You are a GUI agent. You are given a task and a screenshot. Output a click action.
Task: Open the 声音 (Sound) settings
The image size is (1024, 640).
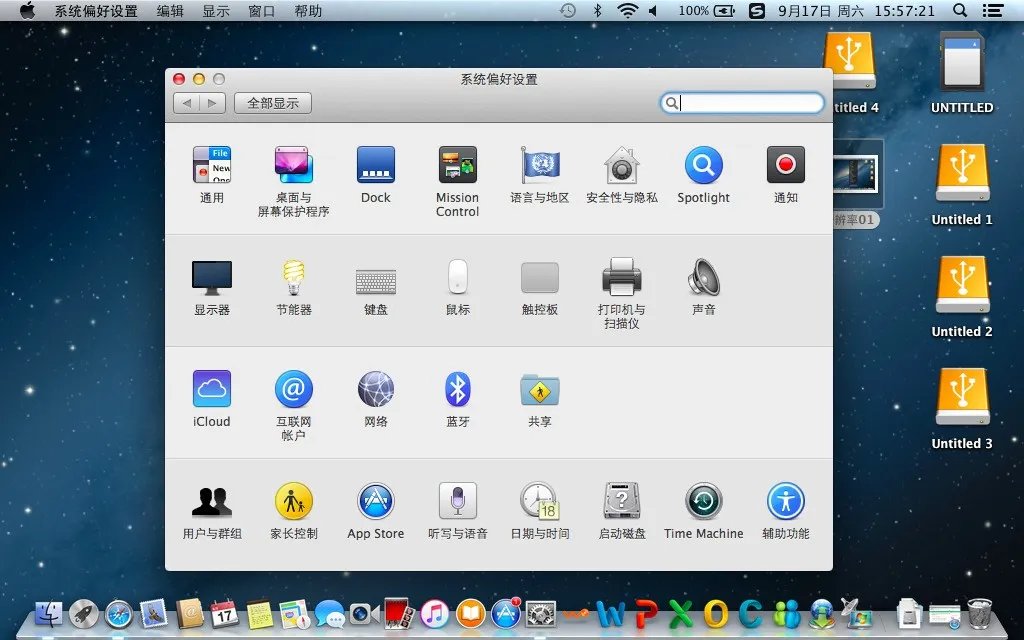[703, 277]
